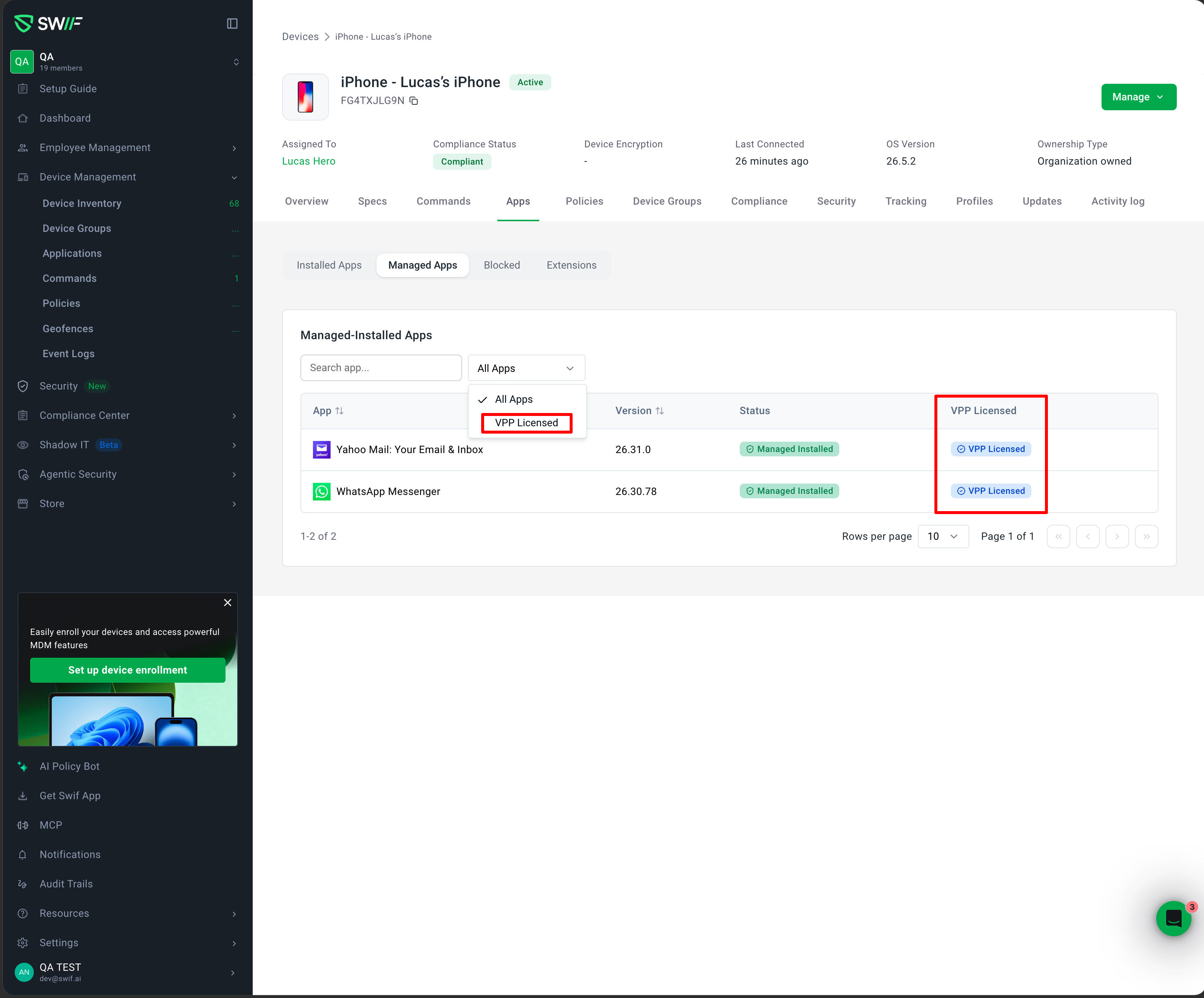Go to the previous page of results
1204x998 pixels.
pos(1088,536)
